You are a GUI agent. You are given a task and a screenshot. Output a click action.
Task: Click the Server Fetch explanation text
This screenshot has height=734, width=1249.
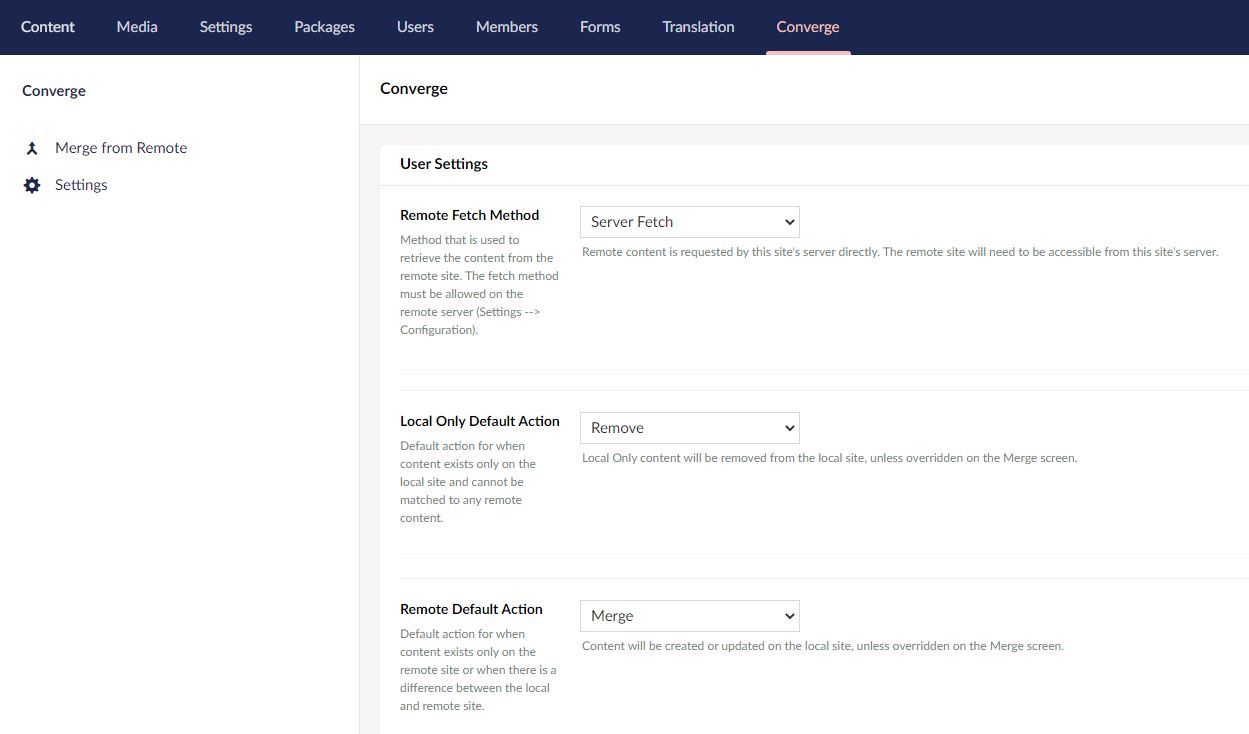pyautogui.click(x=900, y=252)
